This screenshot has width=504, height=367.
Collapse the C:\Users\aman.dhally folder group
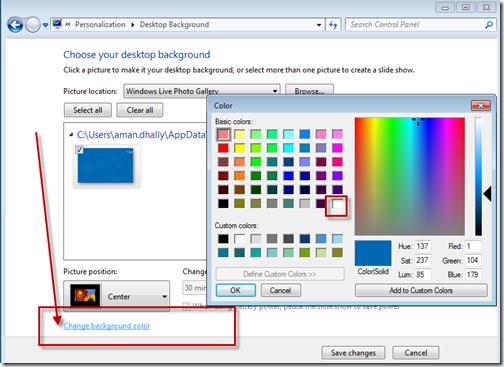(x=71, y=135)
